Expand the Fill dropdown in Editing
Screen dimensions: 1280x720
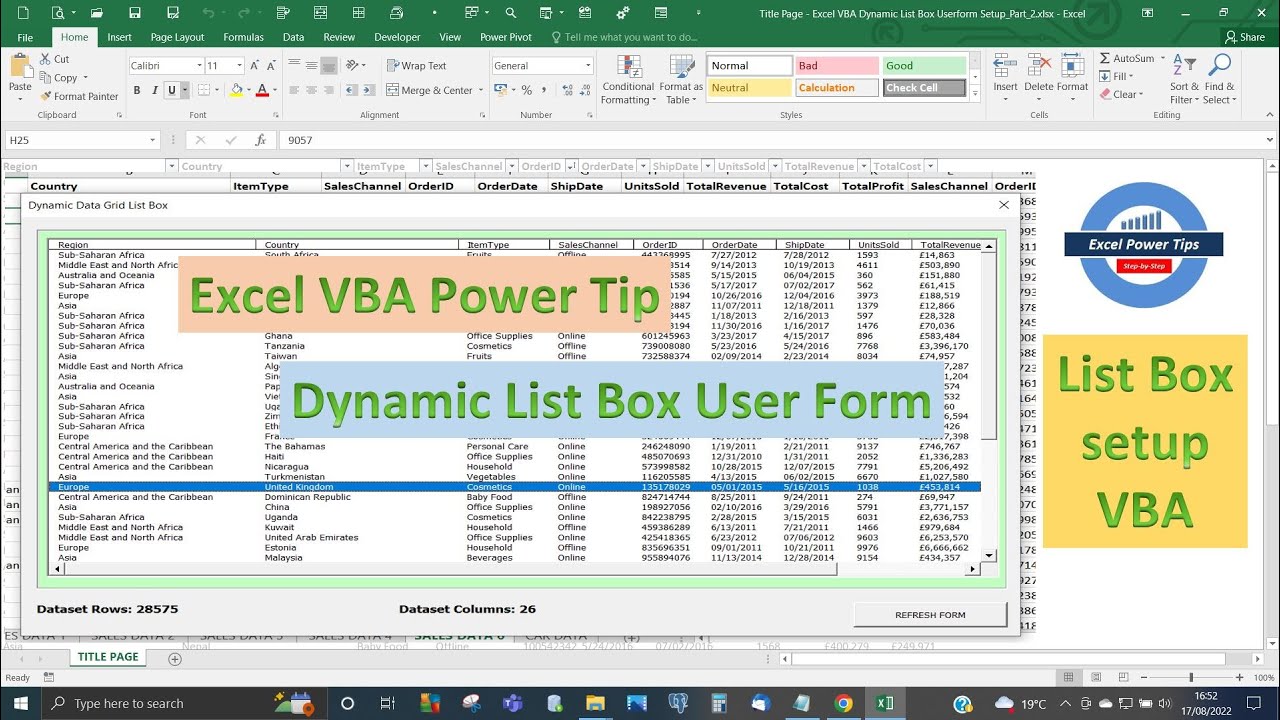coord(1133,77)
